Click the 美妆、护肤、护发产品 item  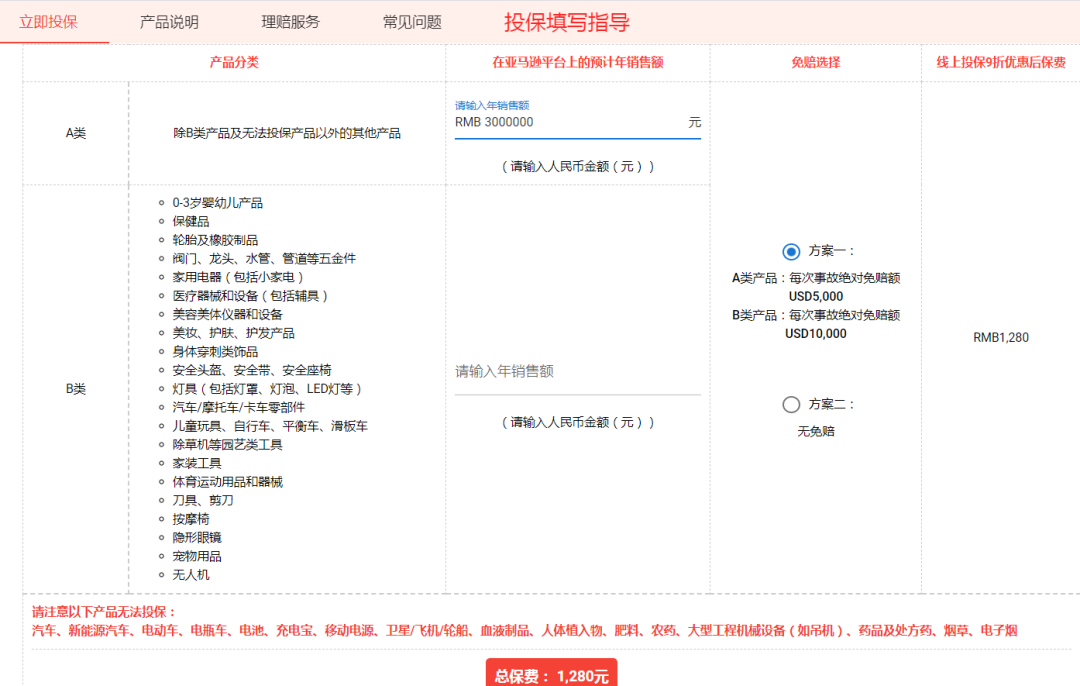[x=233, y=333]
